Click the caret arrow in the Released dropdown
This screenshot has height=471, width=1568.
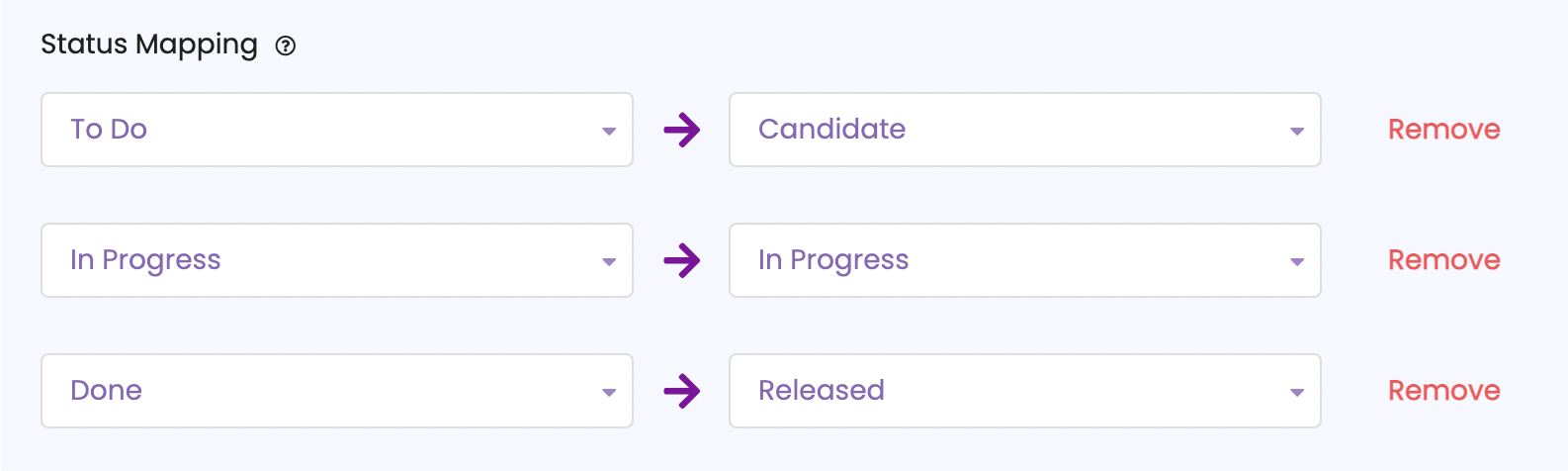pyautogui.click(x=1297, y=393)
